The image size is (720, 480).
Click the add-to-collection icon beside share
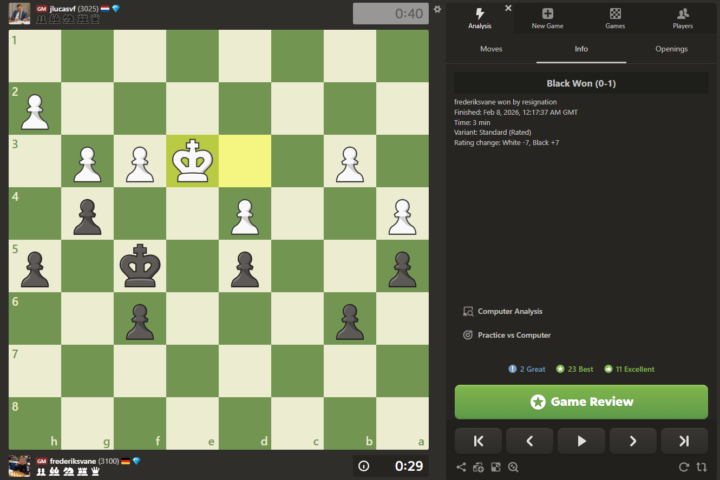[478, 467]
